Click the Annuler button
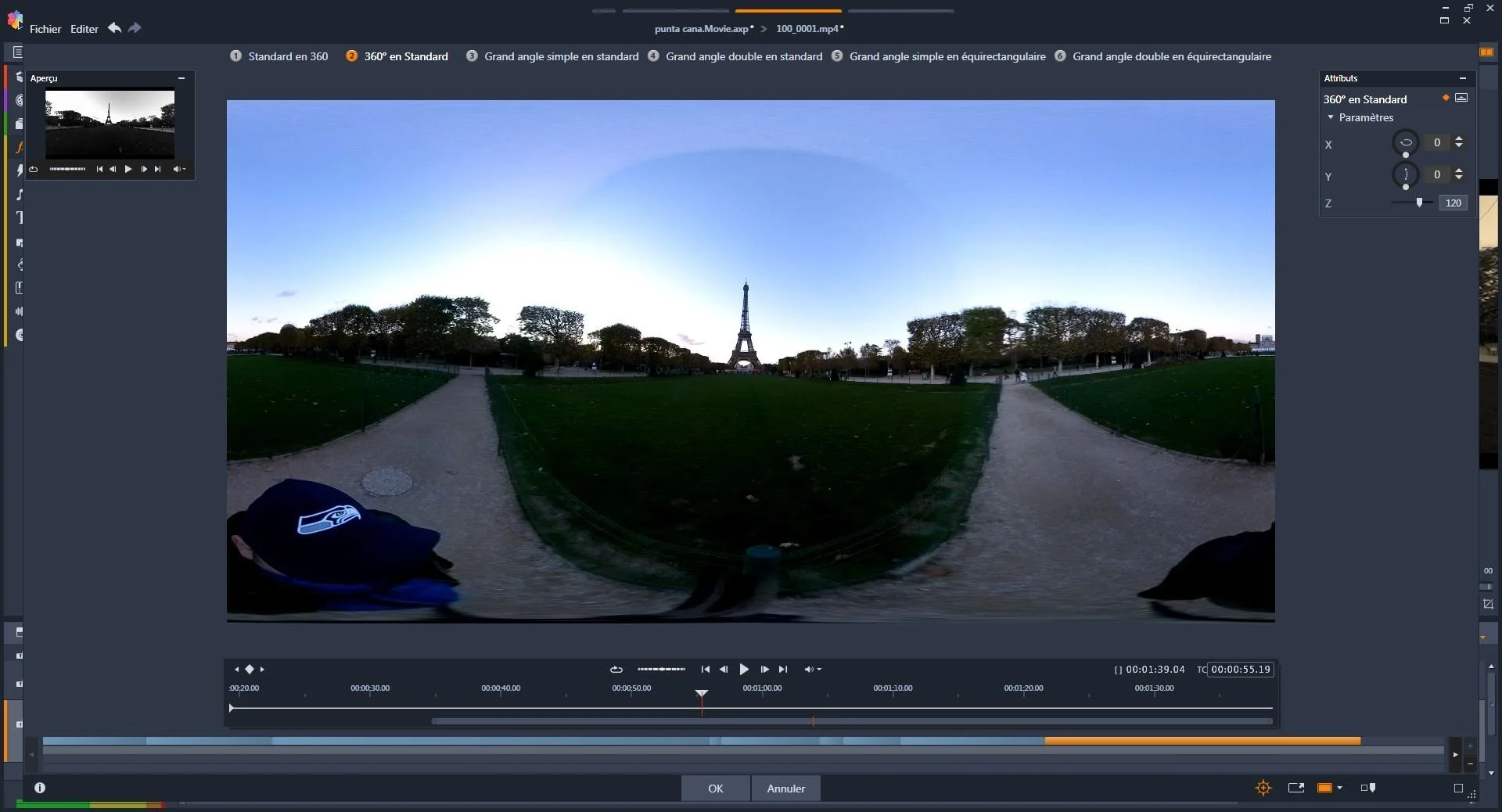Screen dimensions: 1502x812 tap(786, 789)
